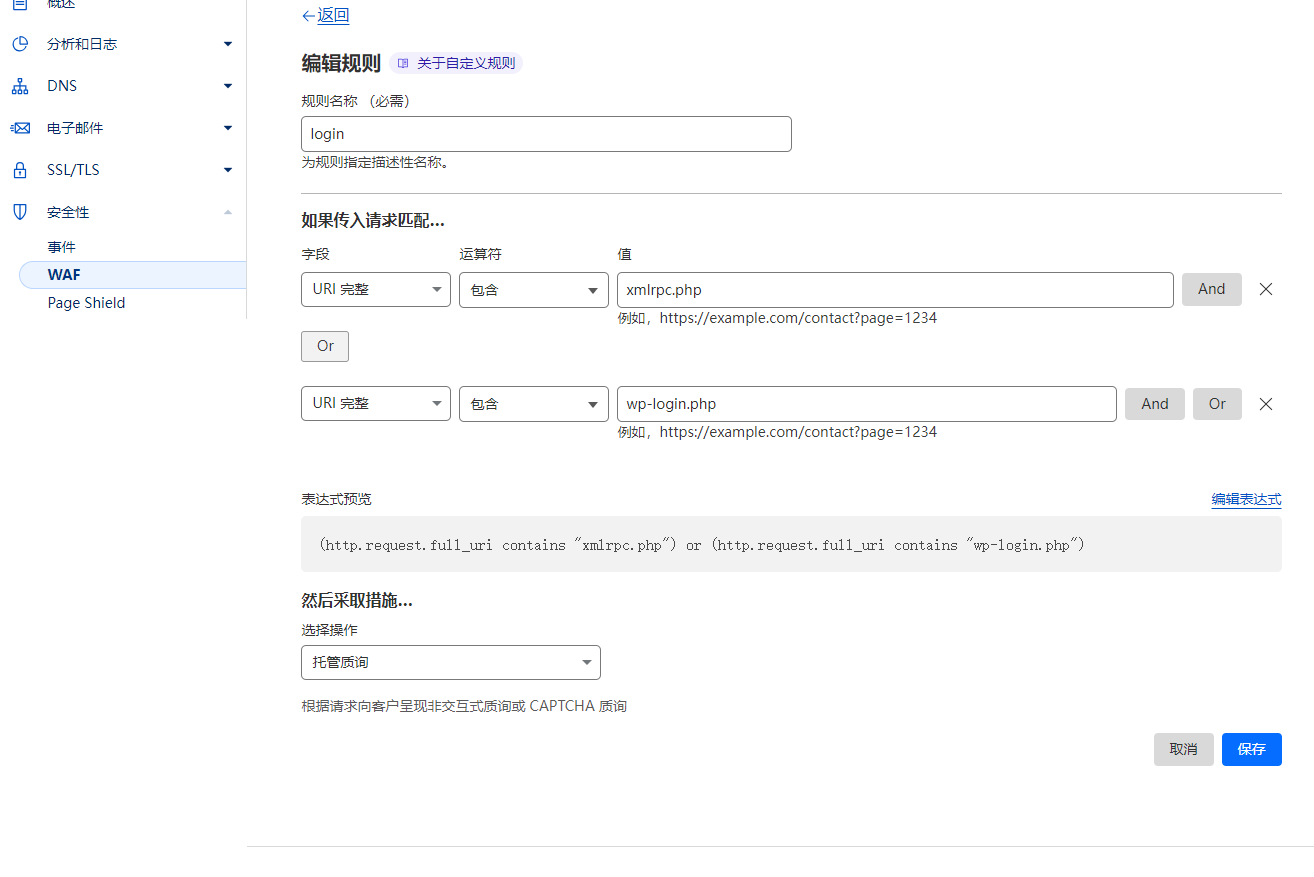Open Page Shield in sidebar
This screenshot has width=1314, height=877.
86,303
